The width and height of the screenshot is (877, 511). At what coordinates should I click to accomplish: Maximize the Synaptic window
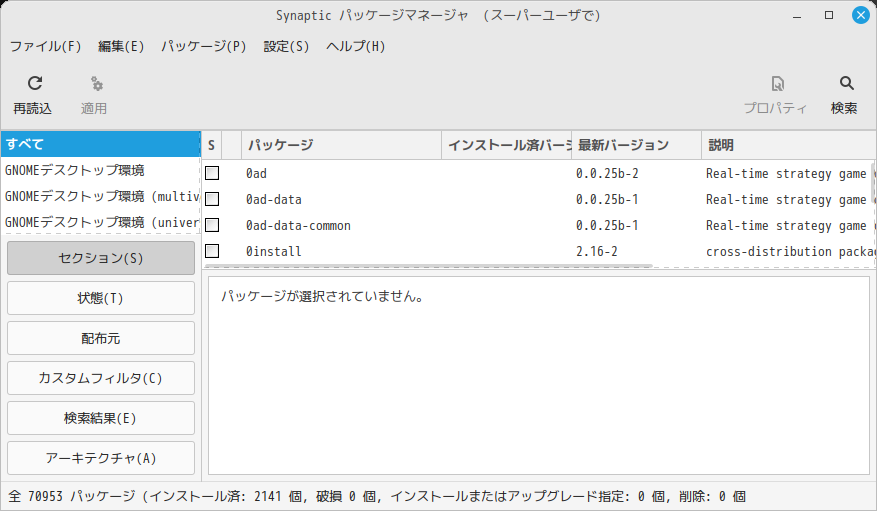pos(829,15)
